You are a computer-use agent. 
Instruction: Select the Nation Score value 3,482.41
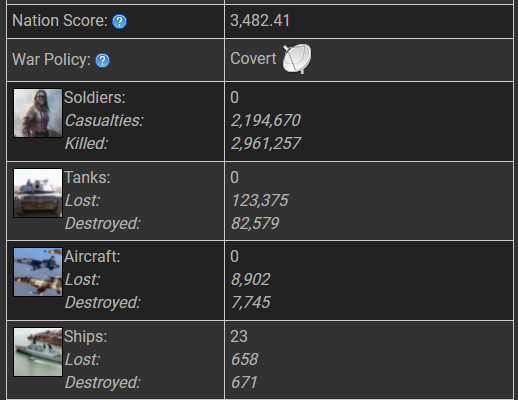click(260, 21)
